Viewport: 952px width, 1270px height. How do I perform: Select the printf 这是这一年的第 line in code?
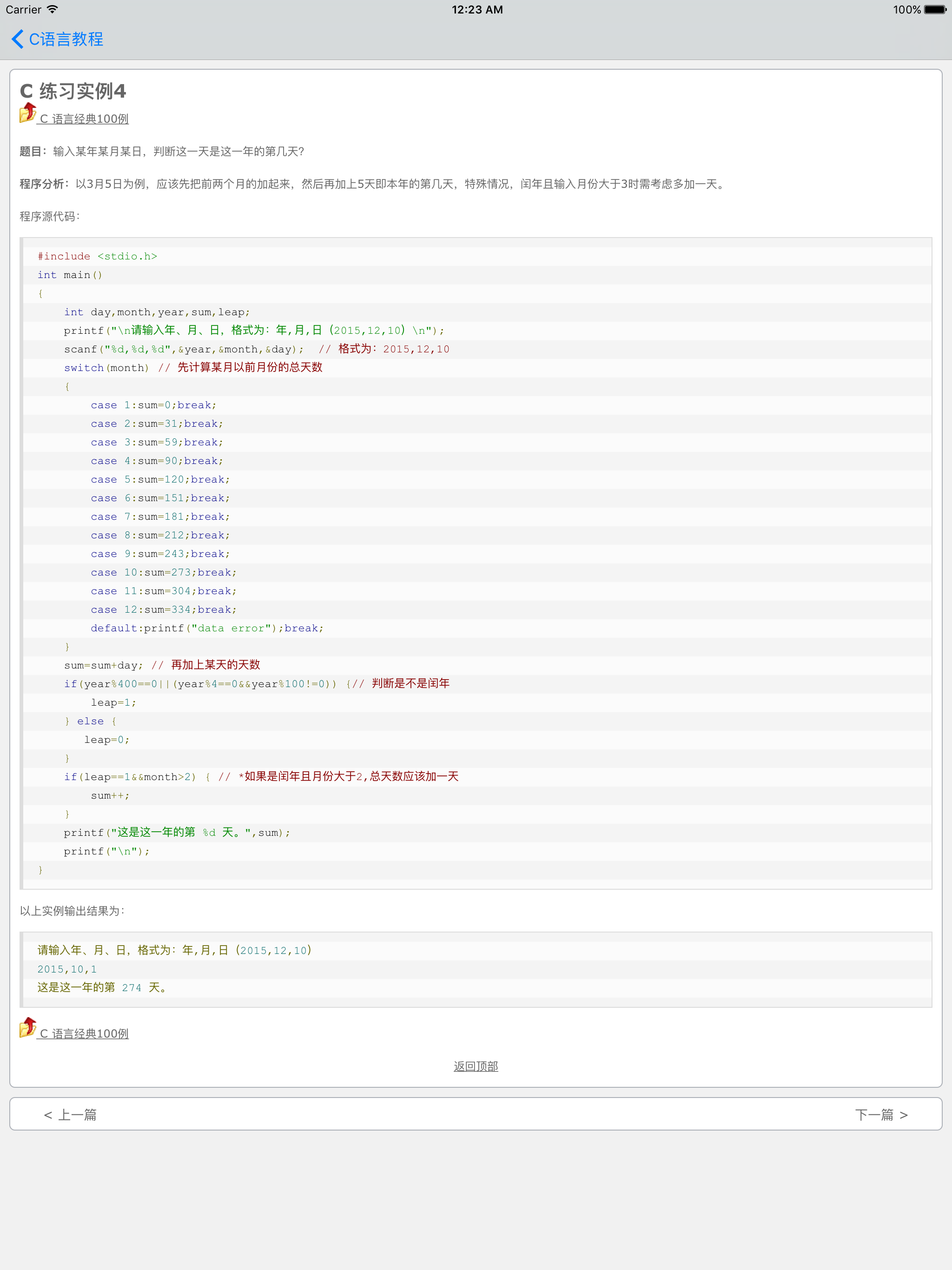tap(177, 833)
